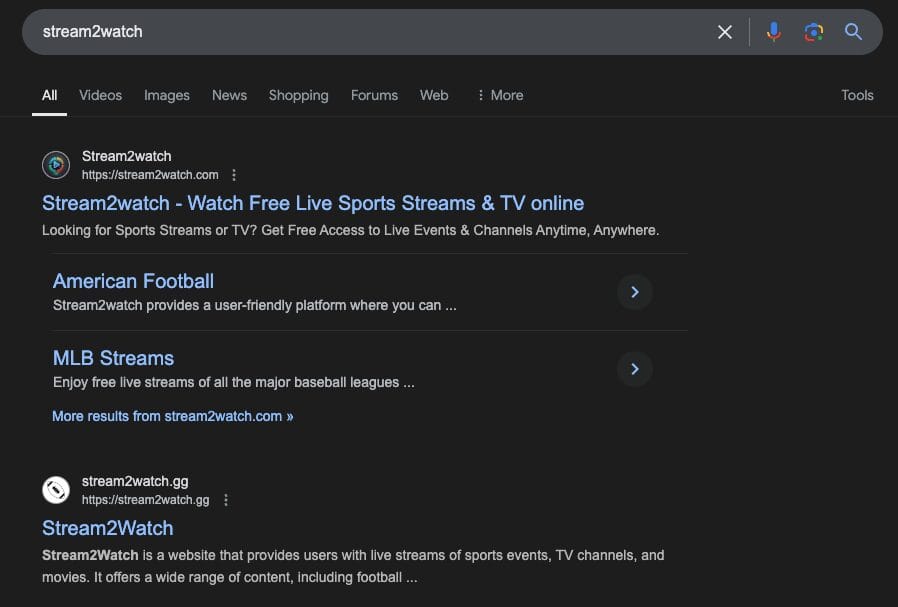Click More results from stream2watch.com

pos(172,416)
